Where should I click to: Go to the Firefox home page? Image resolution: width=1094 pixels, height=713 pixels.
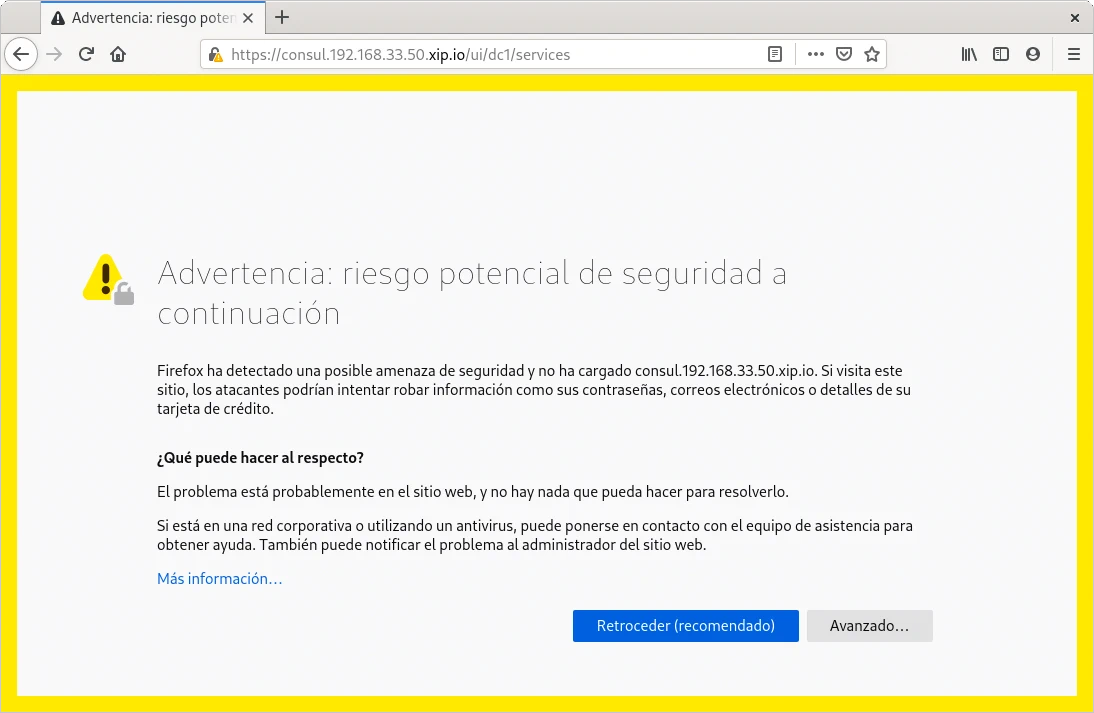(118, 54)
